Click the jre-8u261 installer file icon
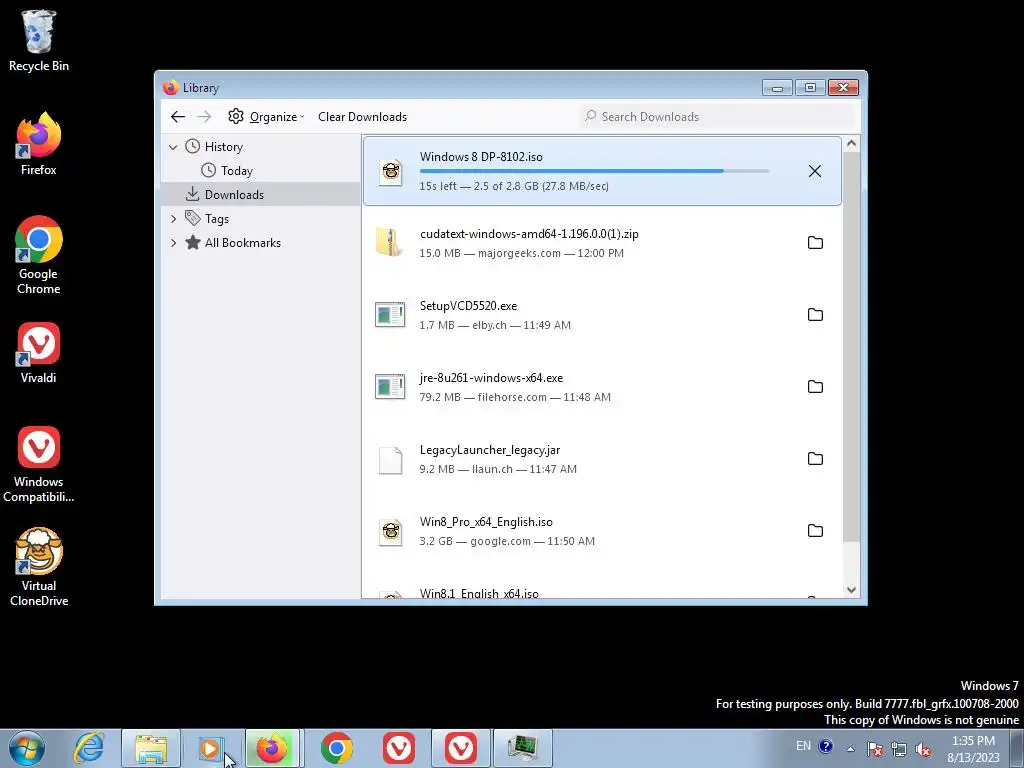The width and height of the screenshot is (1024, 768). [390, 387]
